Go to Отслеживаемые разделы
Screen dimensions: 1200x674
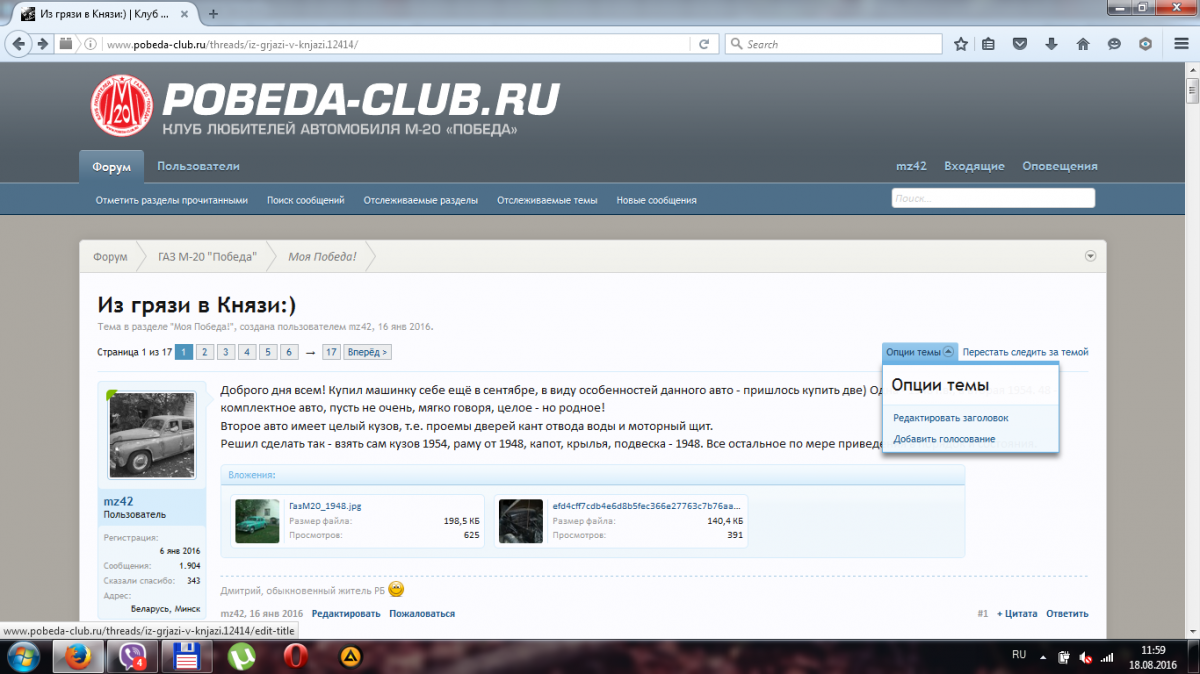click(420, 200)
